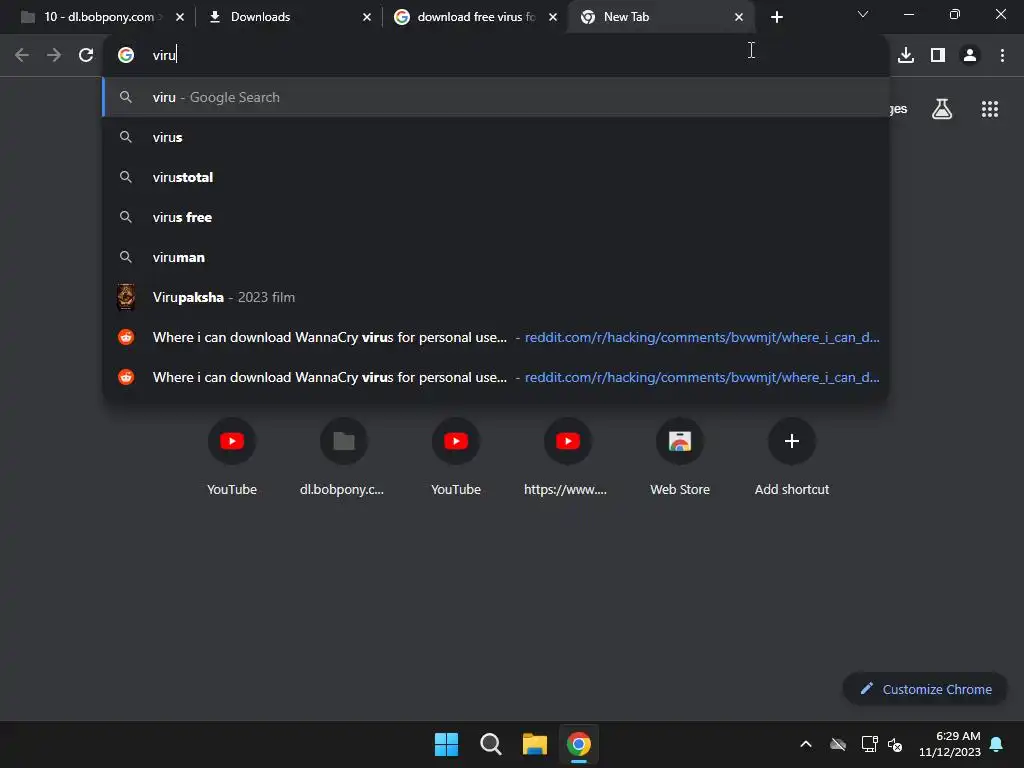Click the browser back arrow

coord(22,56)
